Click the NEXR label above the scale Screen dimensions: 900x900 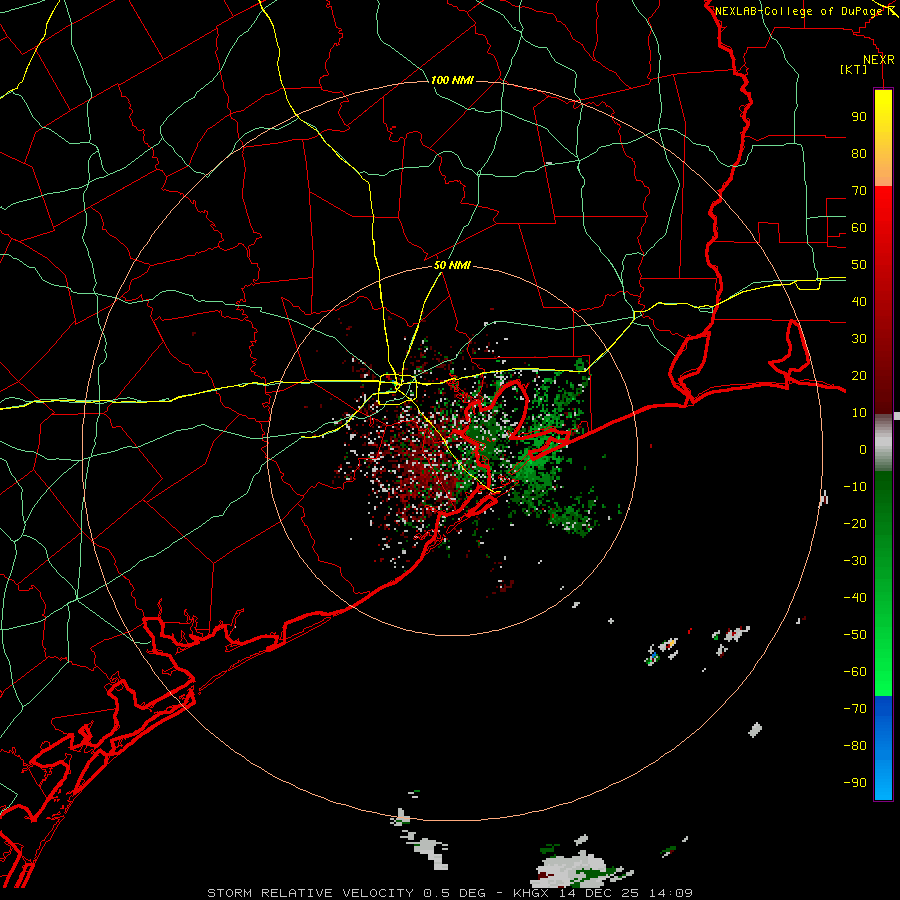click(x=879, y=60)
